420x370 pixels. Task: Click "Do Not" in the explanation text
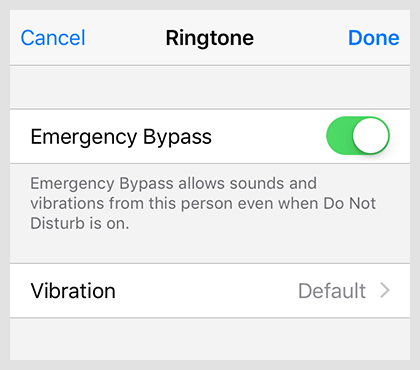pos(350,203)
